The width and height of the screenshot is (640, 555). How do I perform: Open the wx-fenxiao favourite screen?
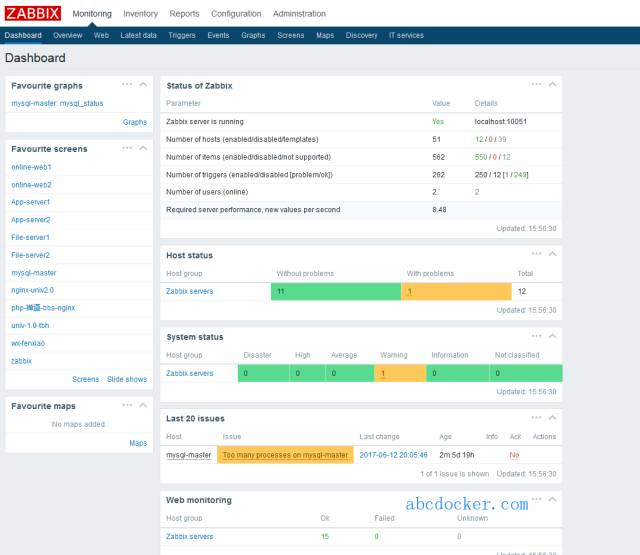tap(28, 343)
